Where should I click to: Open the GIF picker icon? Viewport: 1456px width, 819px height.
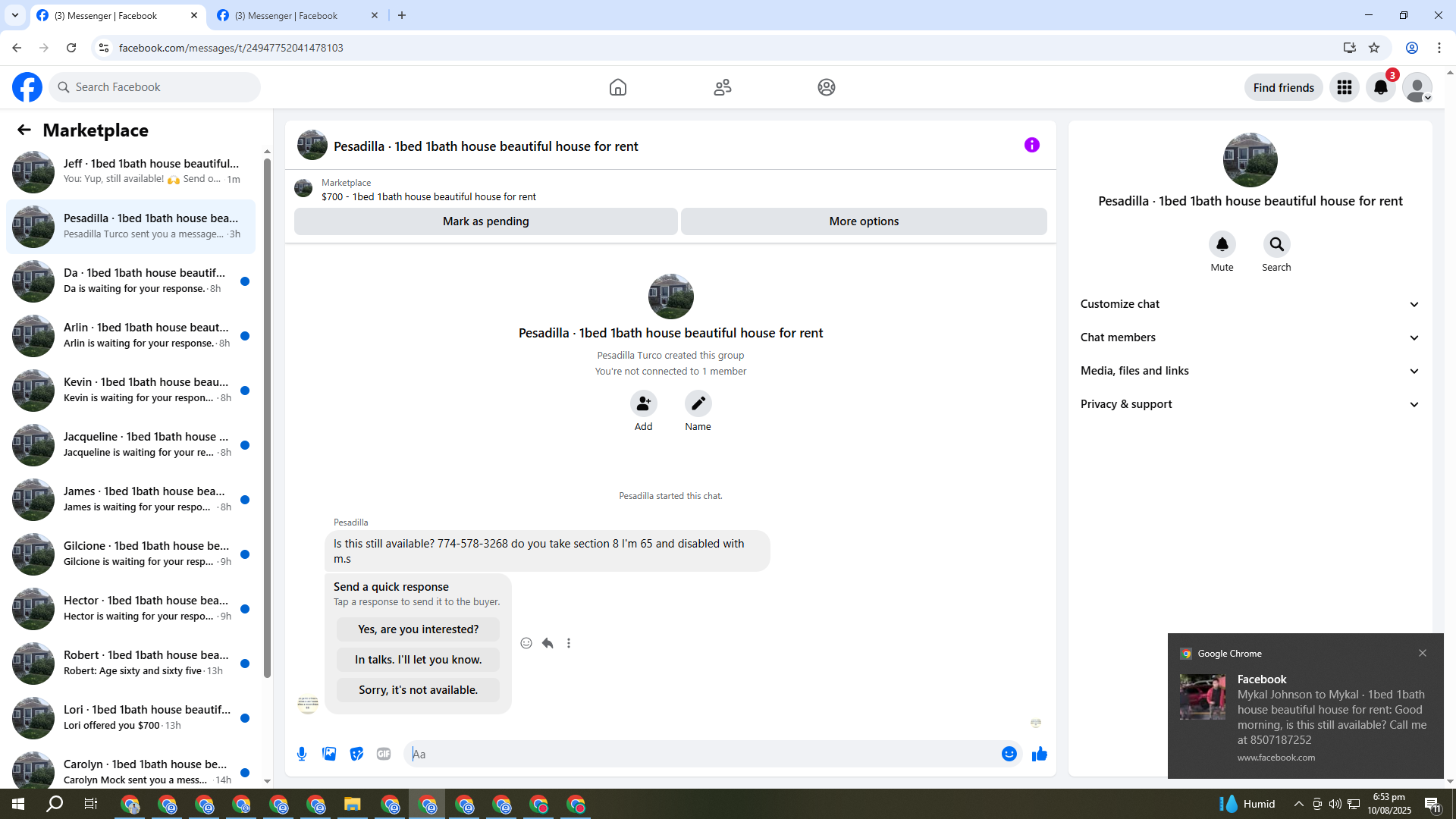click(x=384, y=754)
